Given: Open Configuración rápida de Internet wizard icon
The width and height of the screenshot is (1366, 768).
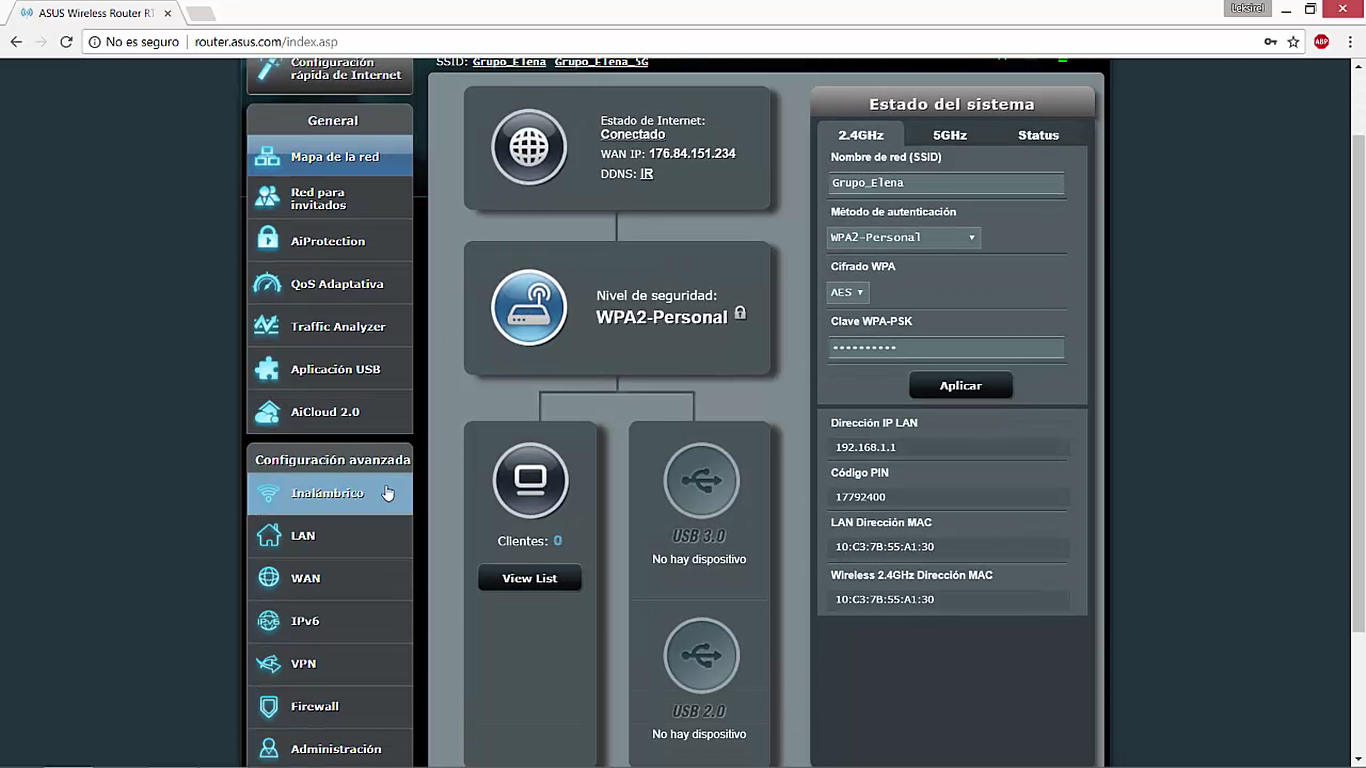Looking at the screenshot, I should [x=269, y=70].
